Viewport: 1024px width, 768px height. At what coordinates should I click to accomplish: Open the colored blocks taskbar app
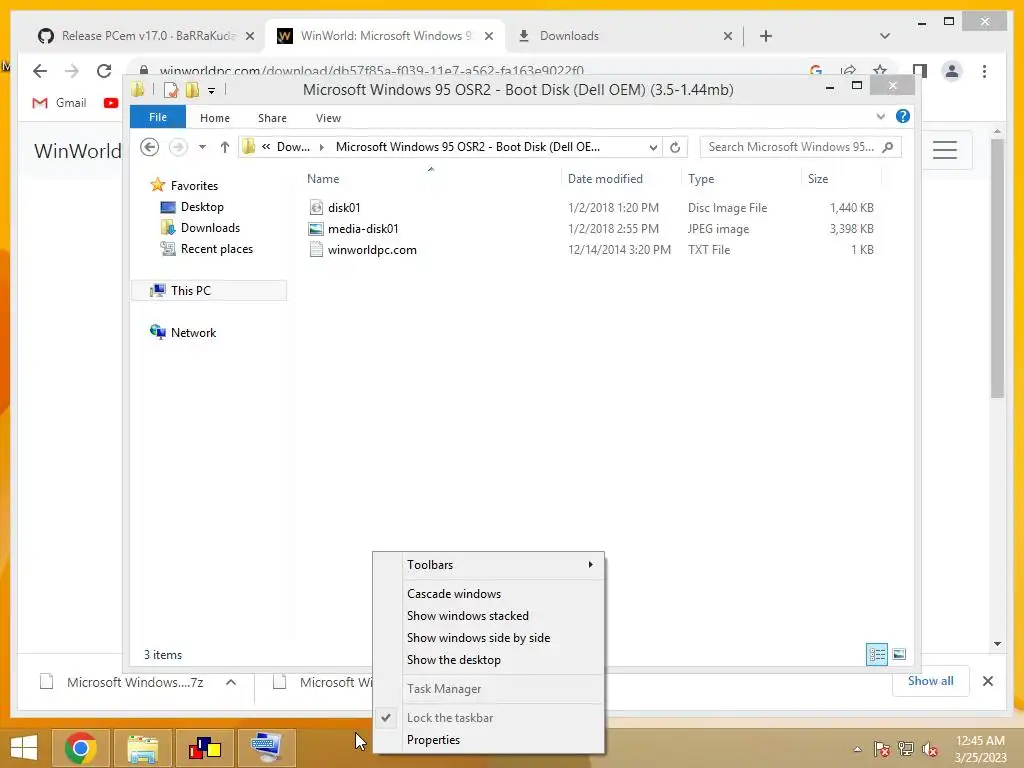coord(205,748)
